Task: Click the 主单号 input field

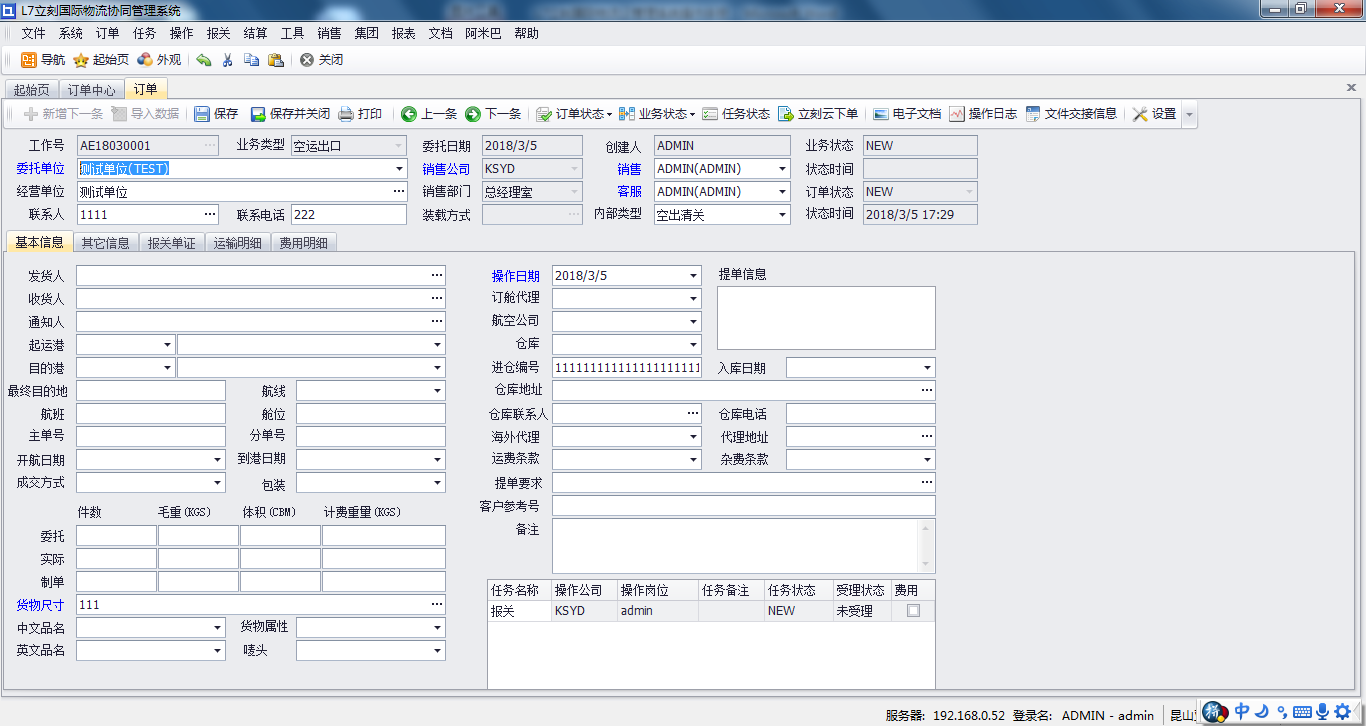Action: tap(151, 437)
